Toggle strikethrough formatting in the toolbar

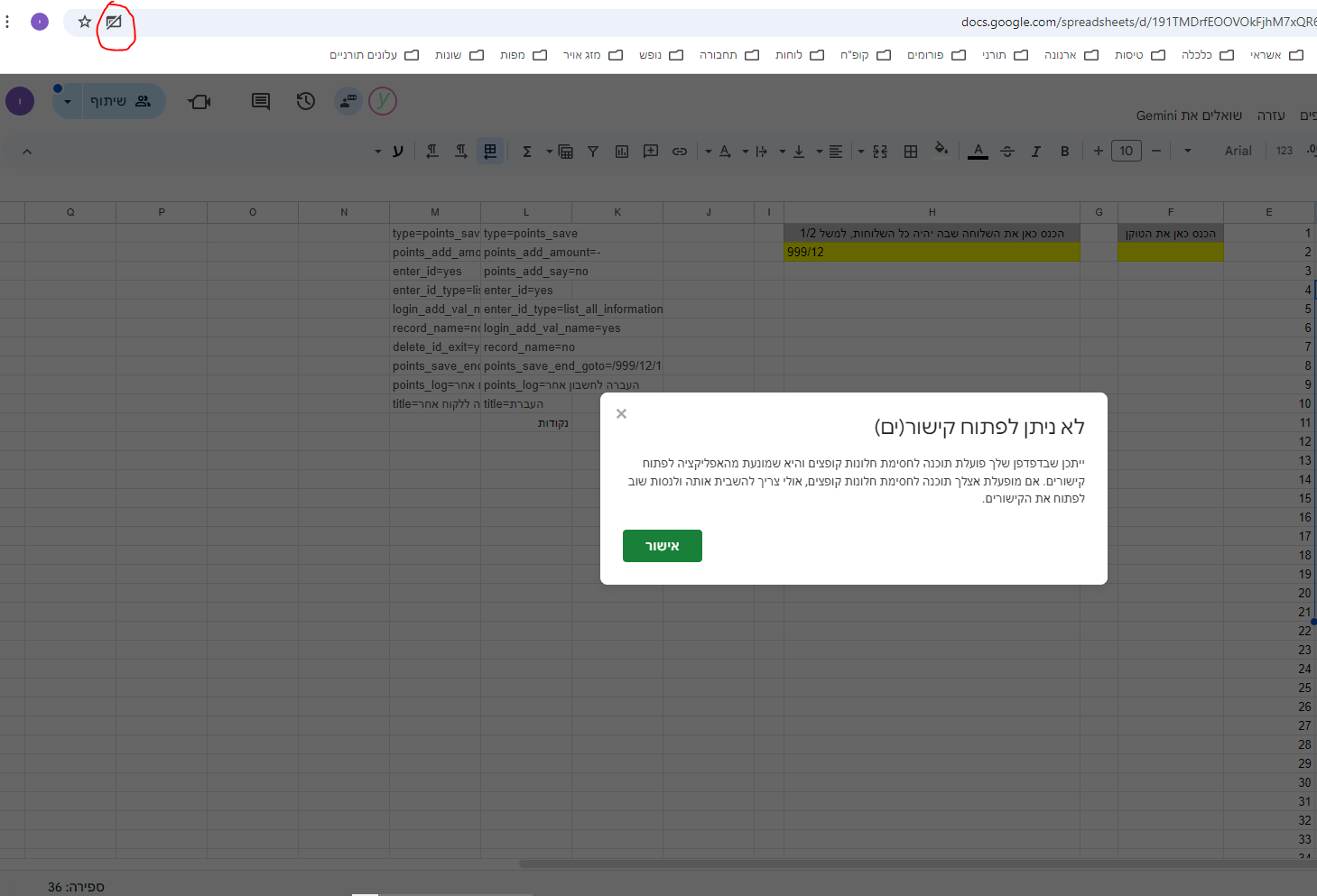pos(1007,152)
